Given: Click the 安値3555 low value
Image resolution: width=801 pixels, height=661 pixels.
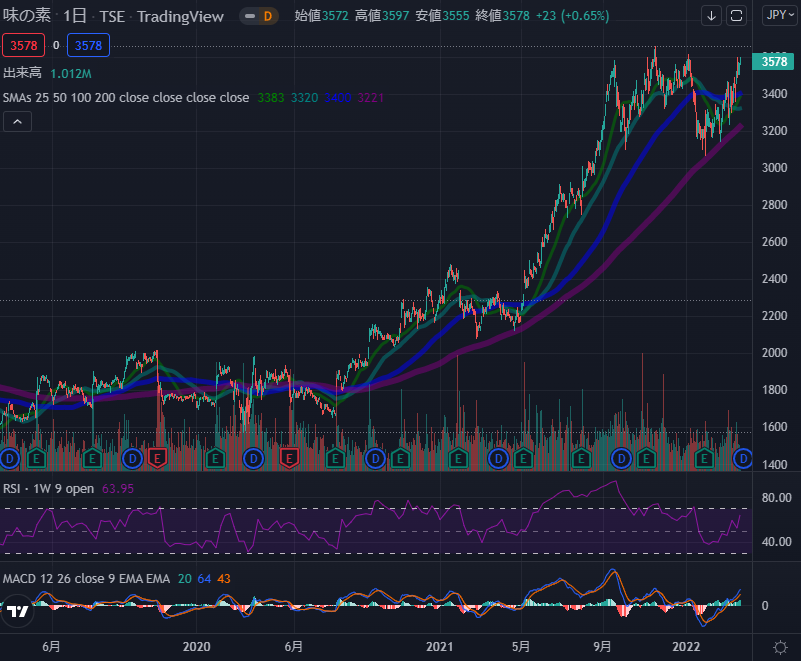Looking at the screenshot, I should coord(442,16).
